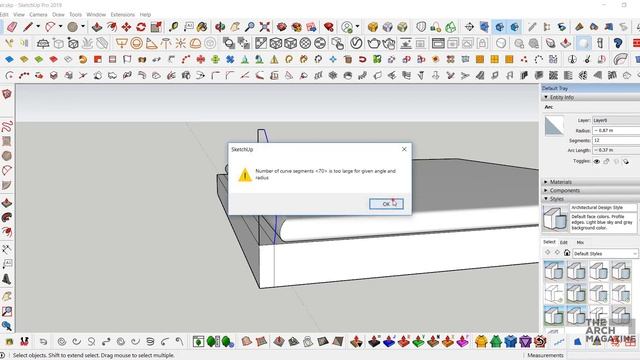Screen dimensions: 640x360
Task: Toggle the Lock icon in Entity Info
Action: (607, 161)
